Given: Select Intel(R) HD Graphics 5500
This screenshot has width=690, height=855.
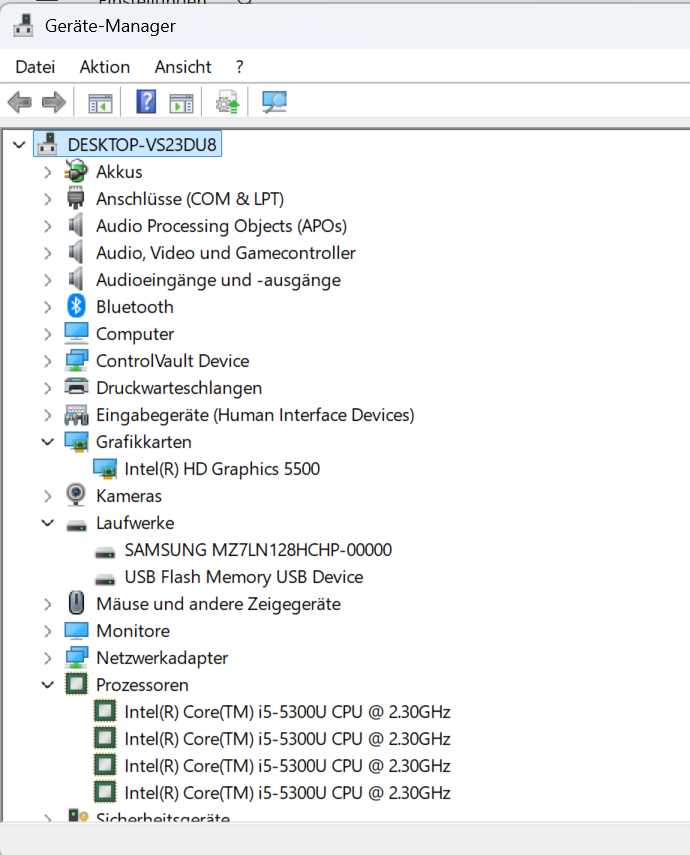Looking at the screenshot, I should point(222,469).
